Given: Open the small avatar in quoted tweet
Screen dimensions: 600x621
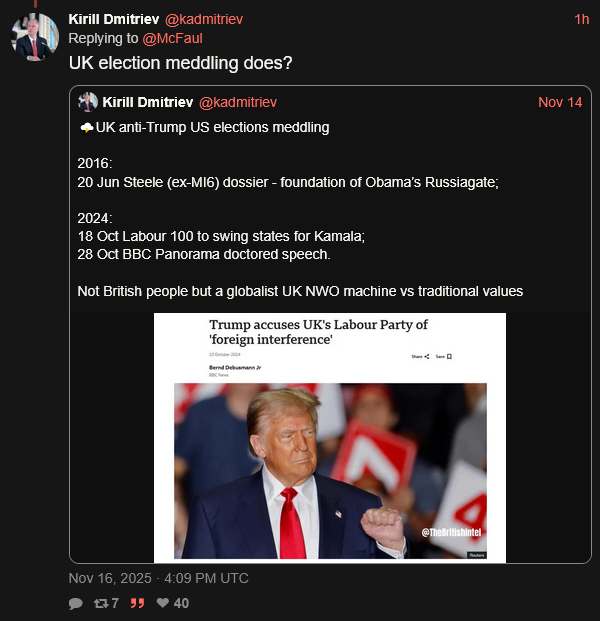Looking at the screenshot, I should tap(88, 102).
